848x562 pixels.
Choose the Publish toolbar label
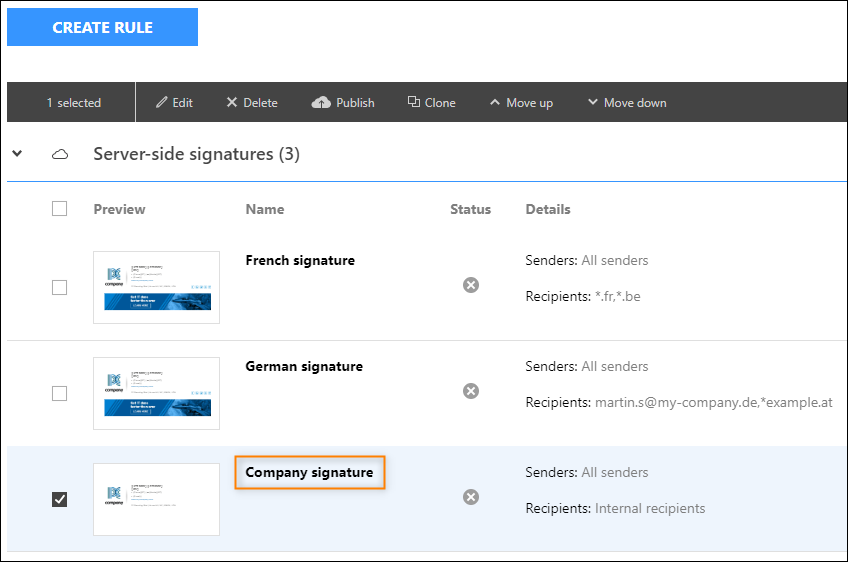(355, 103)
